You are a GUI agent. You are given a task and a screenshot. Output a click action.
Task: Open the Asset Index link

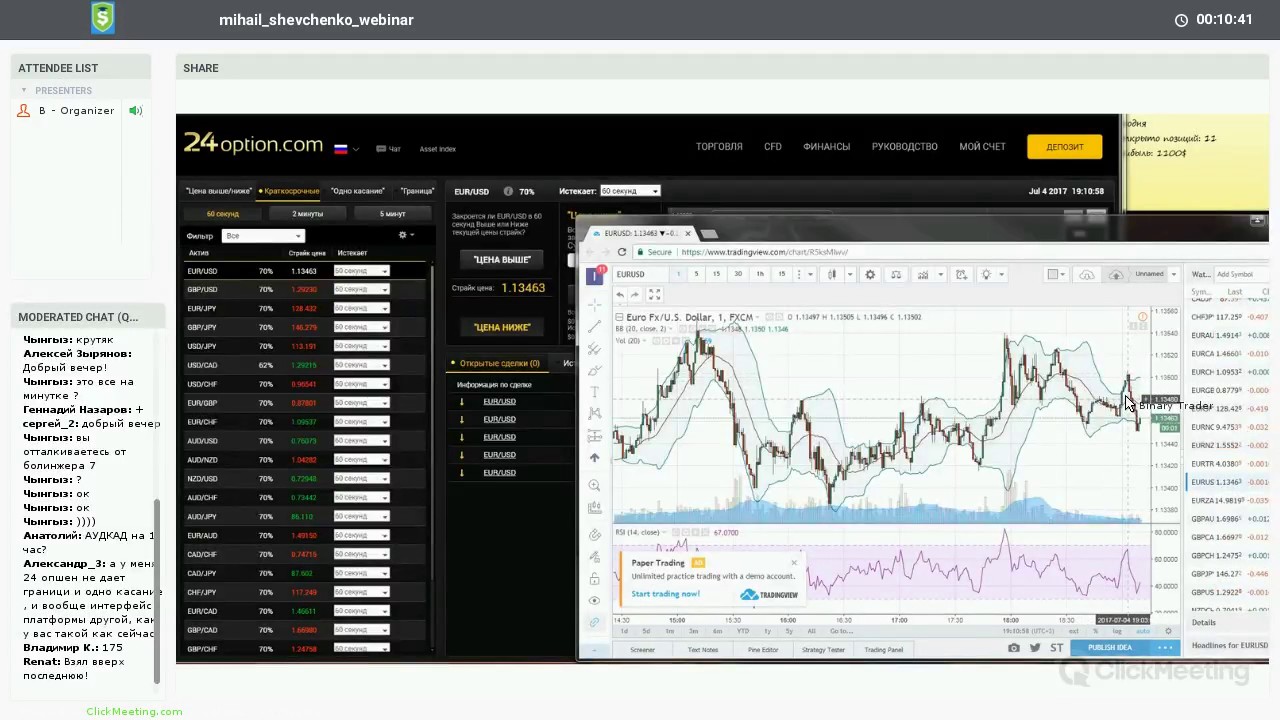click(x=437, y=149)
